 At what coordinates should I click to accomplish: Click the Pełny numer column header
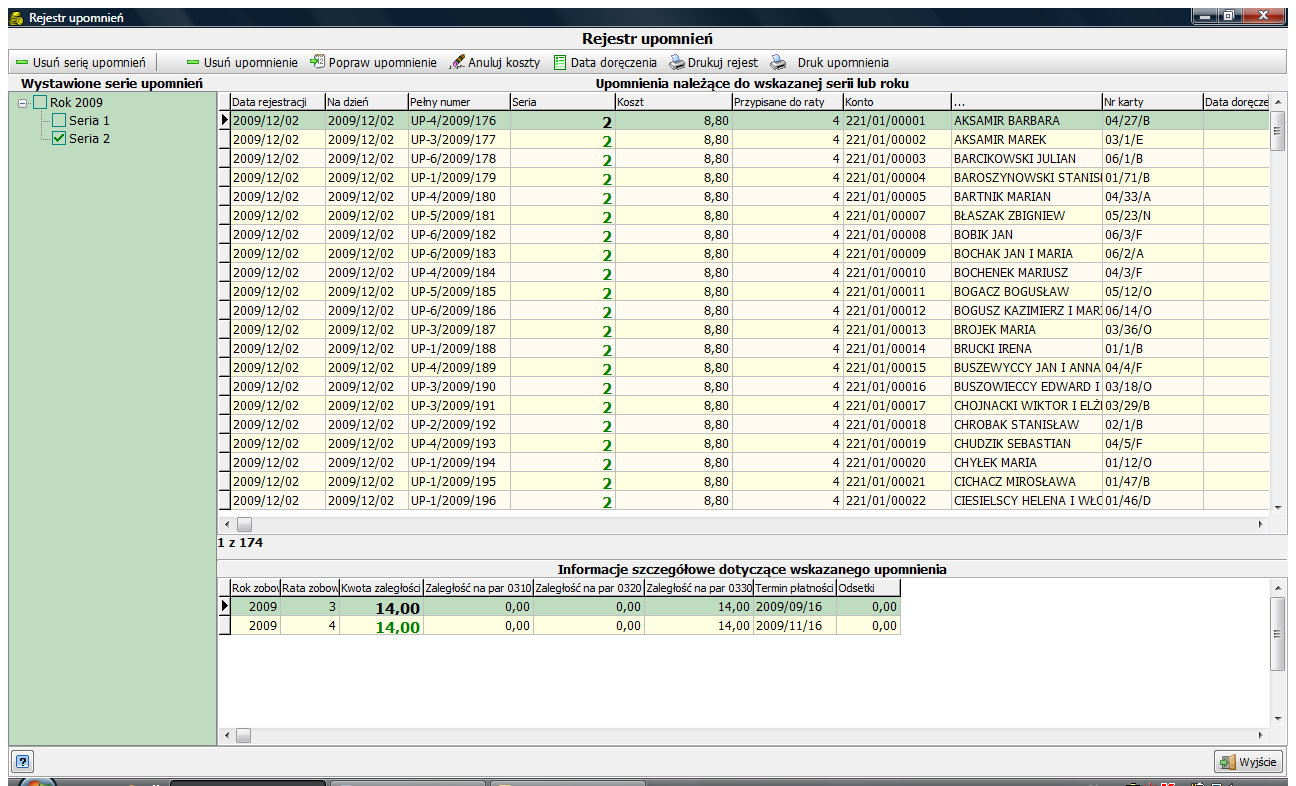(458, 102)
